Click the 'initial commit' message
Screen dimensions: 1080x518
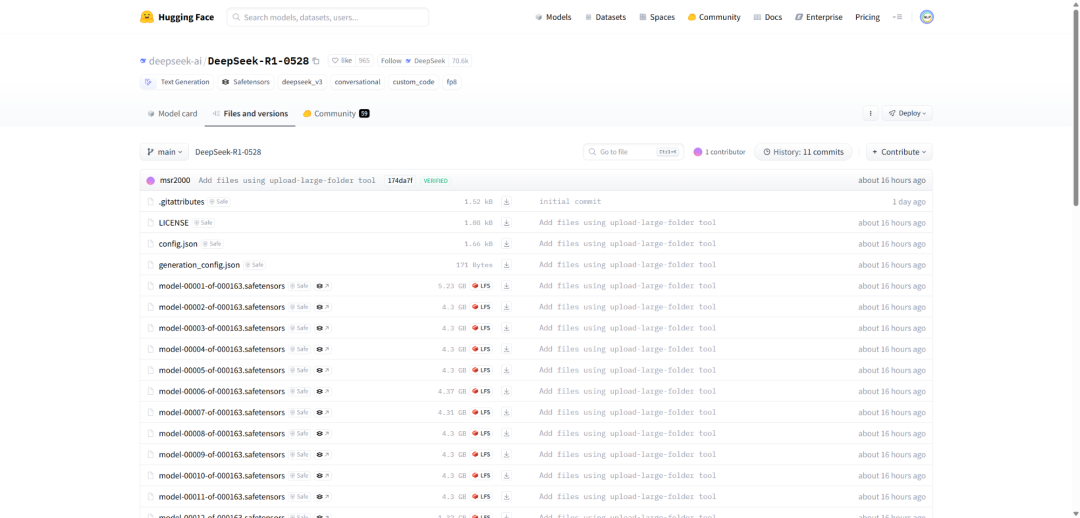click(570, 202)
